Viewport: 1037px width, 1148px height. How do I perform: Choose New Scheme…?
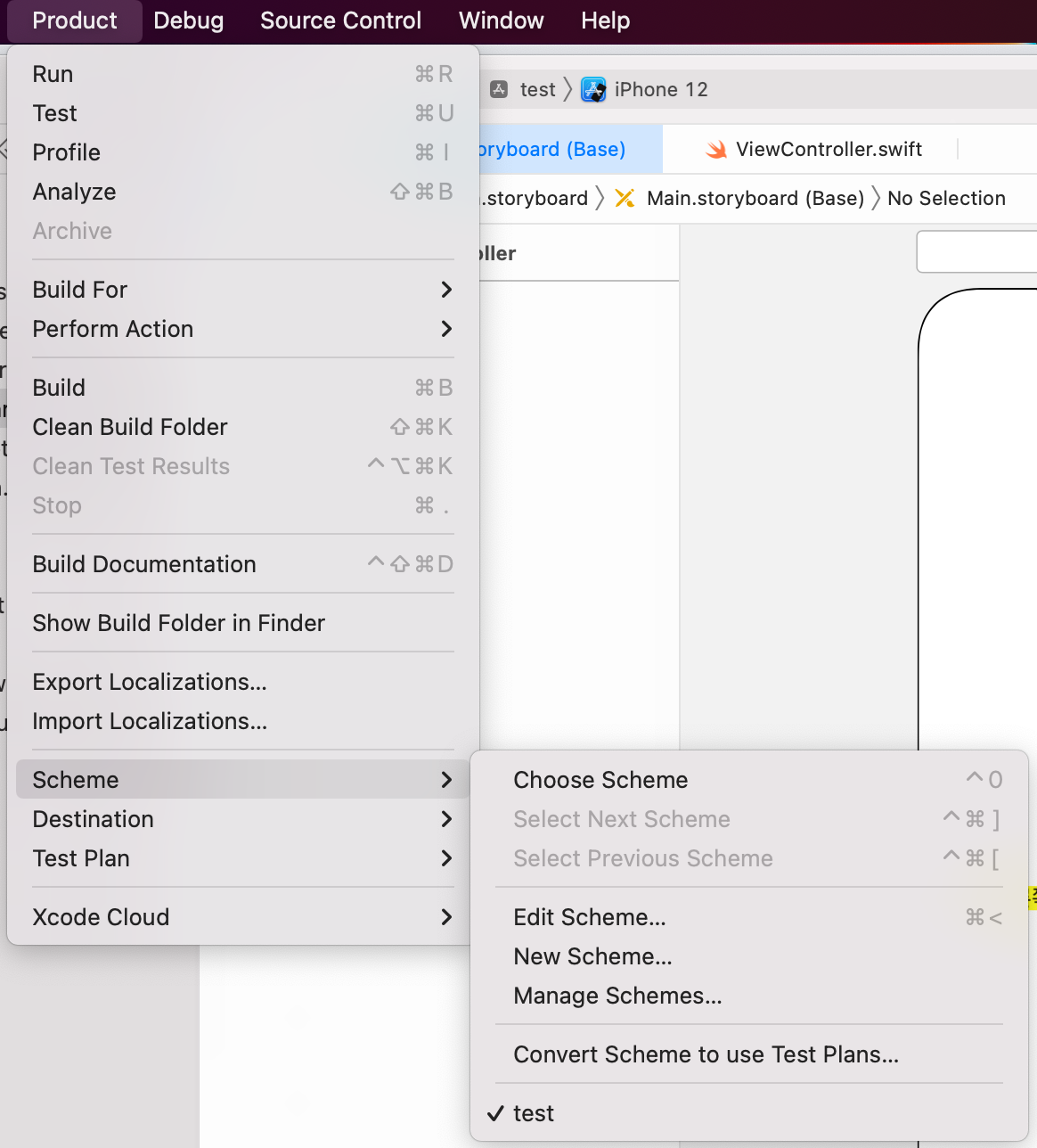(748, 956)
